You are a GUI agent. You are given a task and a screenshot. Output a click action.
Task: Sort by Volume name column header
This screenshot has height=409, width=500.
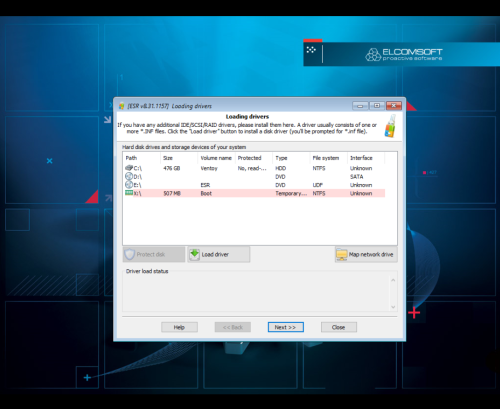pyautogui.click(x=217, y=158)
